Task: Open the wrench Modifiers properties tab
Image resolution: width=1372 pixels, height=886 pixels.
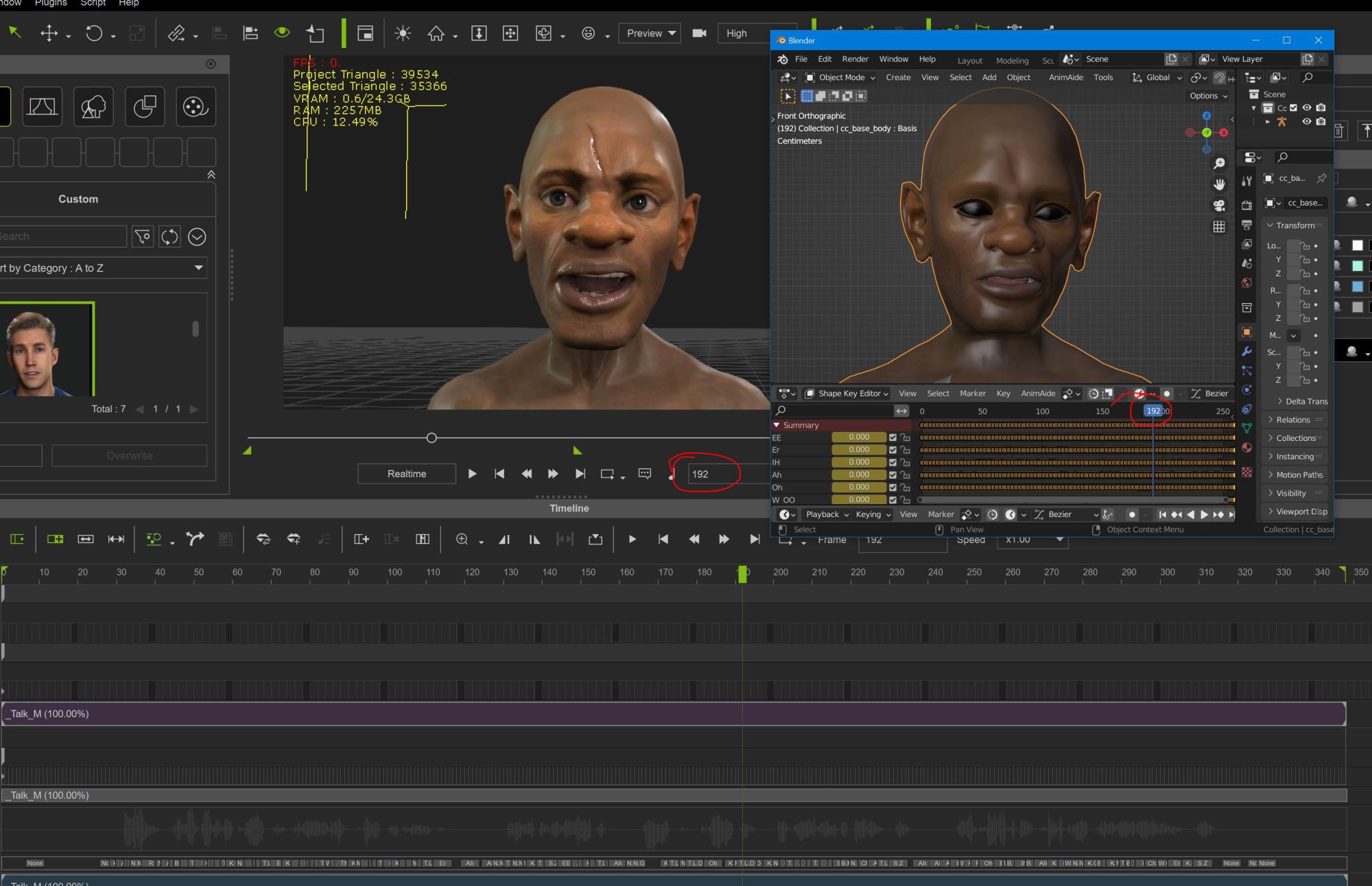Action: [1246, 351]
